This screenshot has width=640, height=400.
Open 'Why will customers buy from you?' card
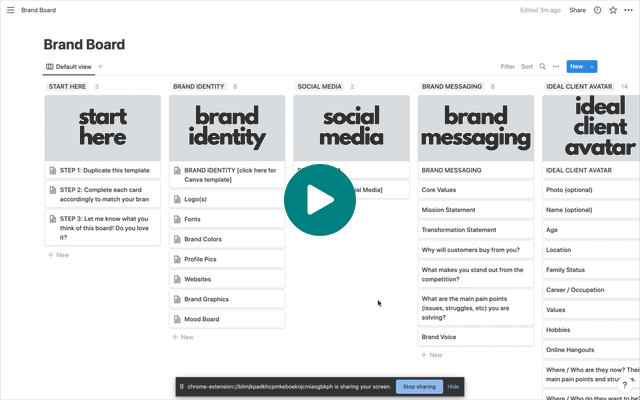476,250
